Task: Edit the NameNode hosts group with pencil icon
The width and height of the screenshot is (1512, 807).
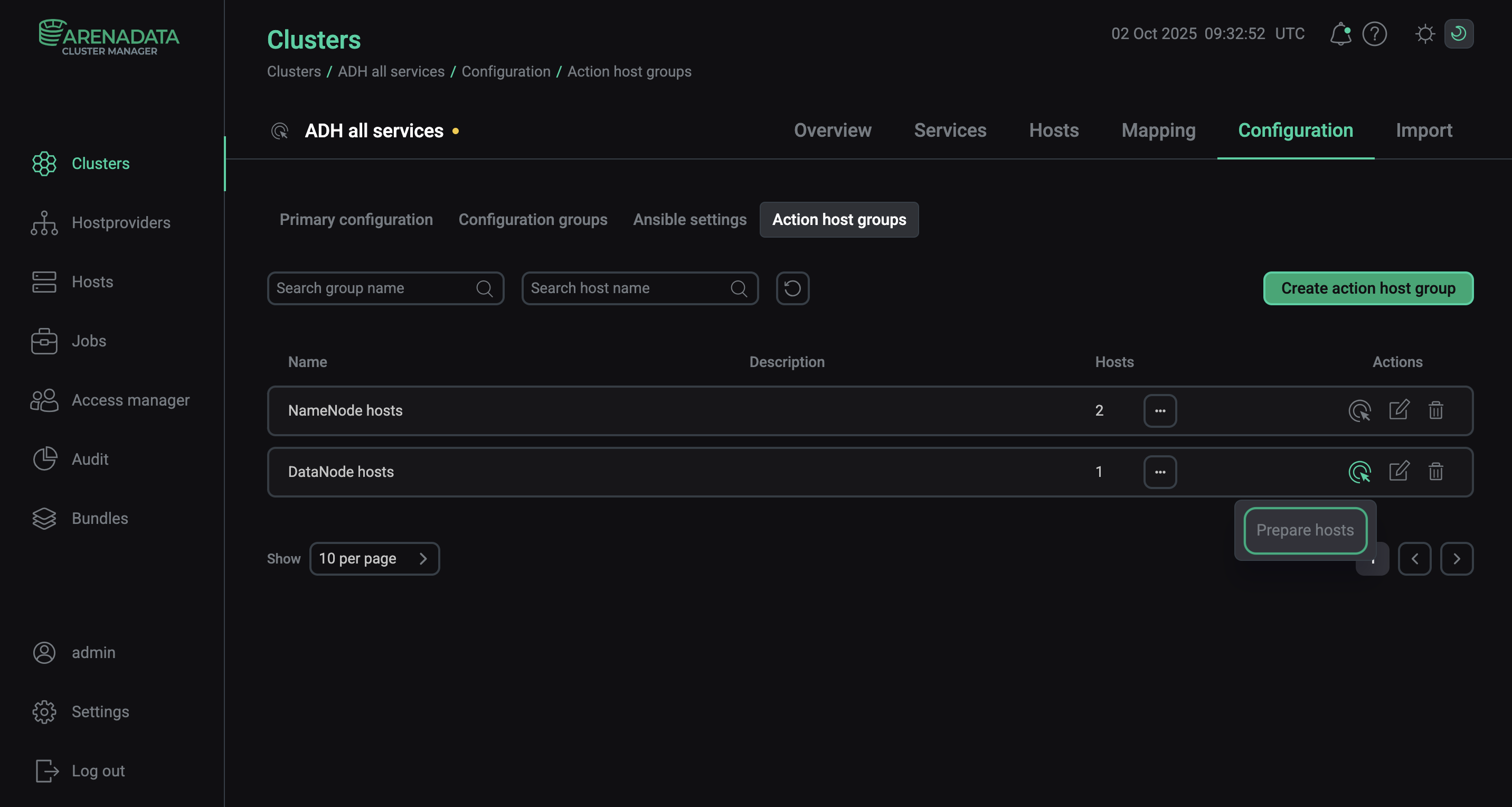Action: tap(1398, 410)
